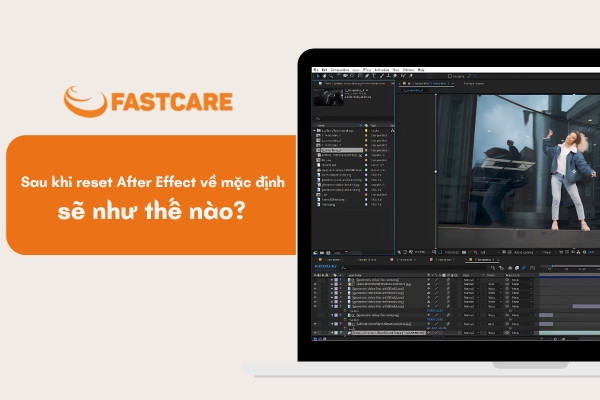Expand the folder row in Project panel
Image resolution: width=600 pixels, height=400 pixels.
click(x=314, y=131)
